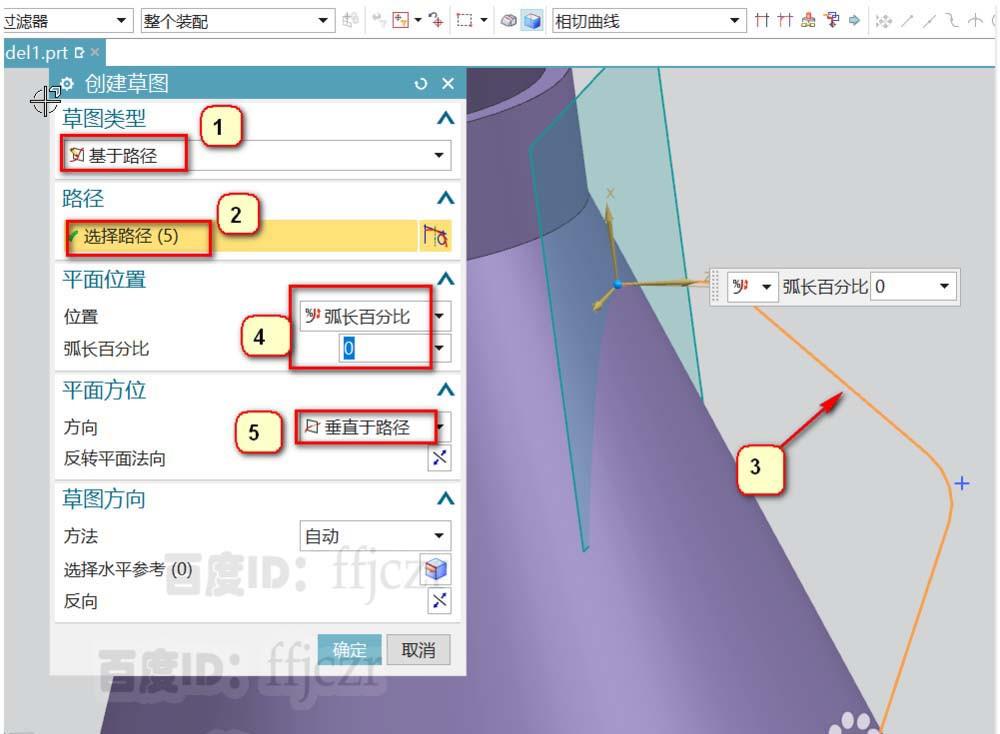Click the orientation cube icon for 选择水平参考
The height and width of the screenshot is (734, 1000).
[438, 569]
